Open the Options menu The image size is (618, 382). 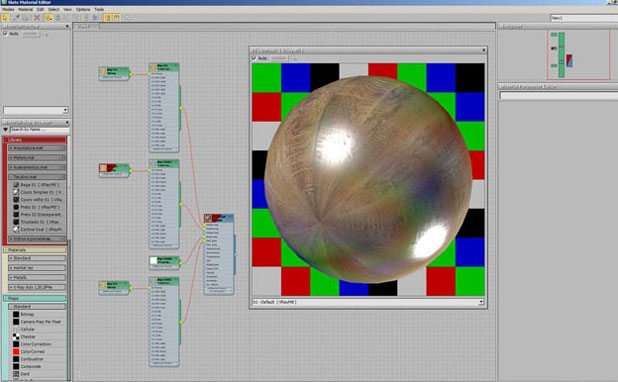point(83,9)
